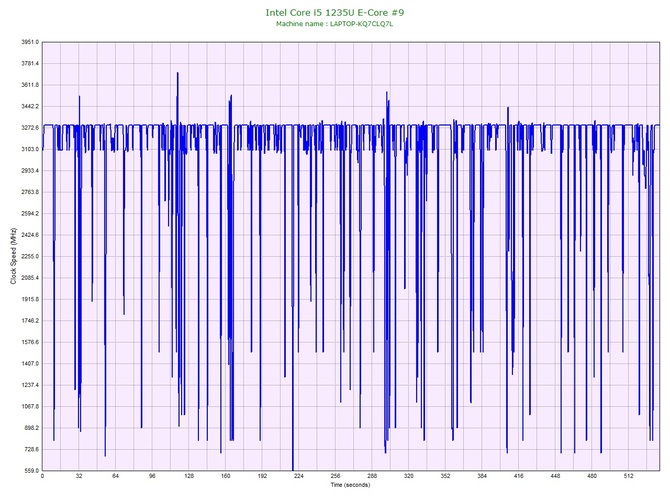Click the 32 tick on time axis
Image resolution: width=670 pixels, height=502 pixels.
pyautogui.click(x=79, y=476)
